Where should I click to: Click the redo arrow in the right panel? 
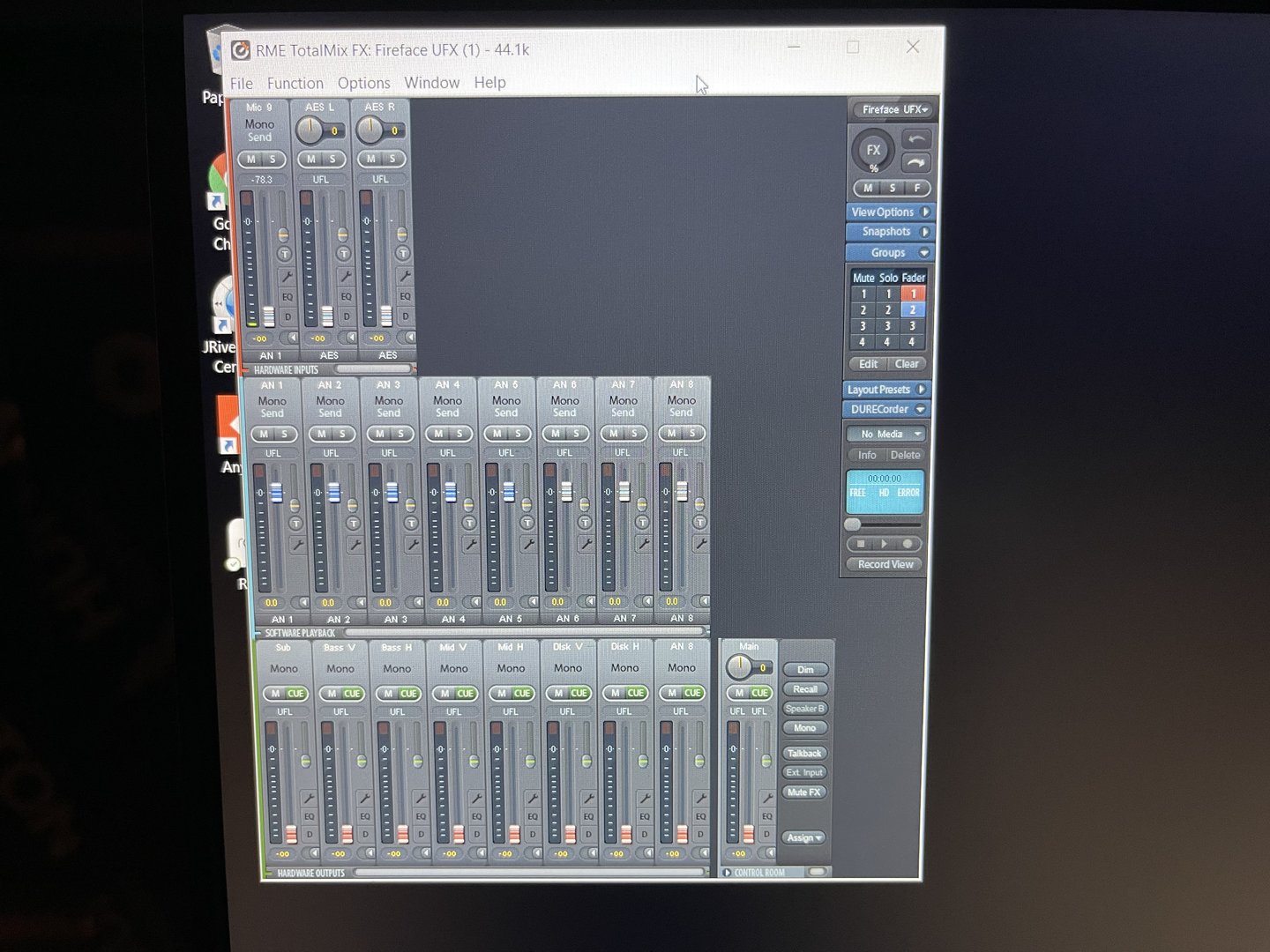click(917, 162)
